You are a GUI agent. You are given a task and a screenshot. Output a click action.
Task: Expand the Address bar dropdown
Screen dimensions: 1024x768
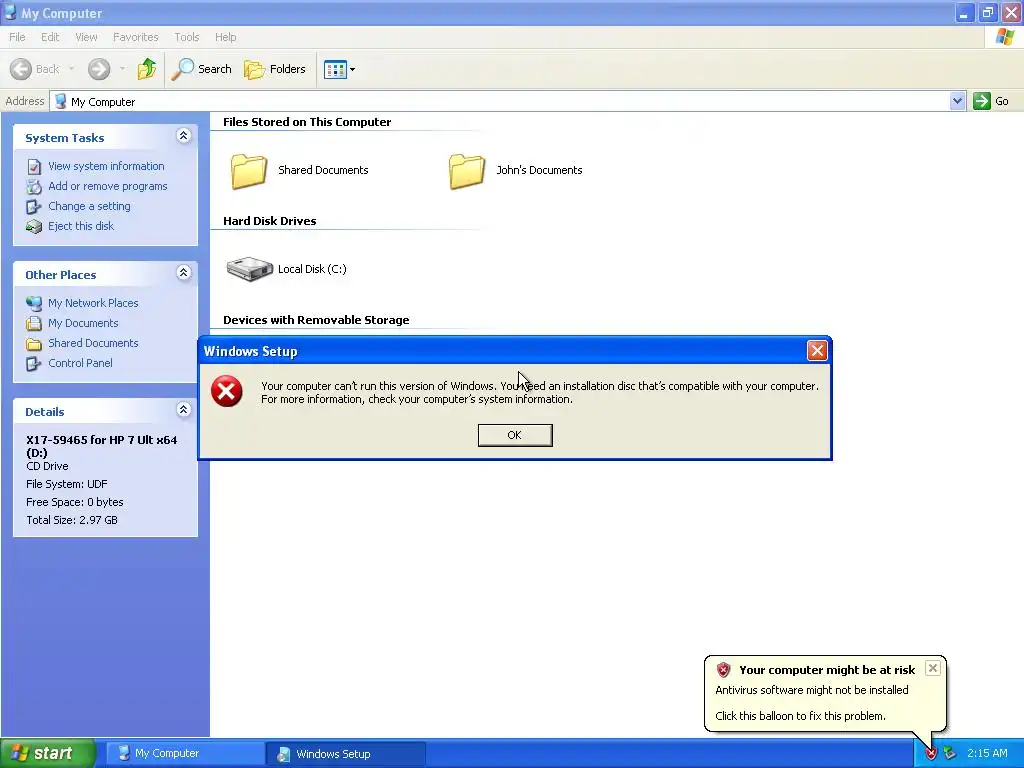[957, 101]
